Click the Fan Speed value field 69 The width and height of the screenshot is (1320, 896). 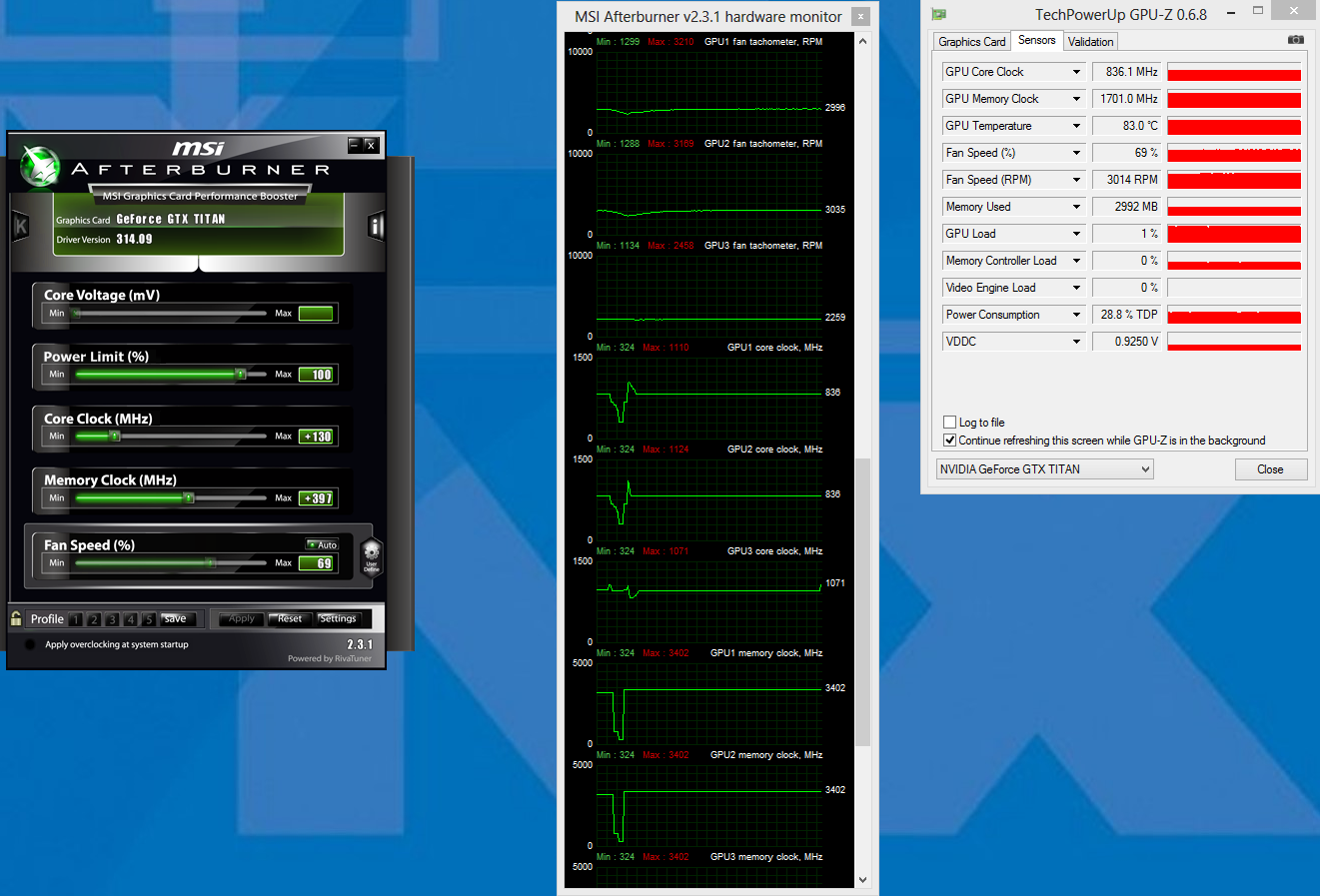[x=316, y=563]
